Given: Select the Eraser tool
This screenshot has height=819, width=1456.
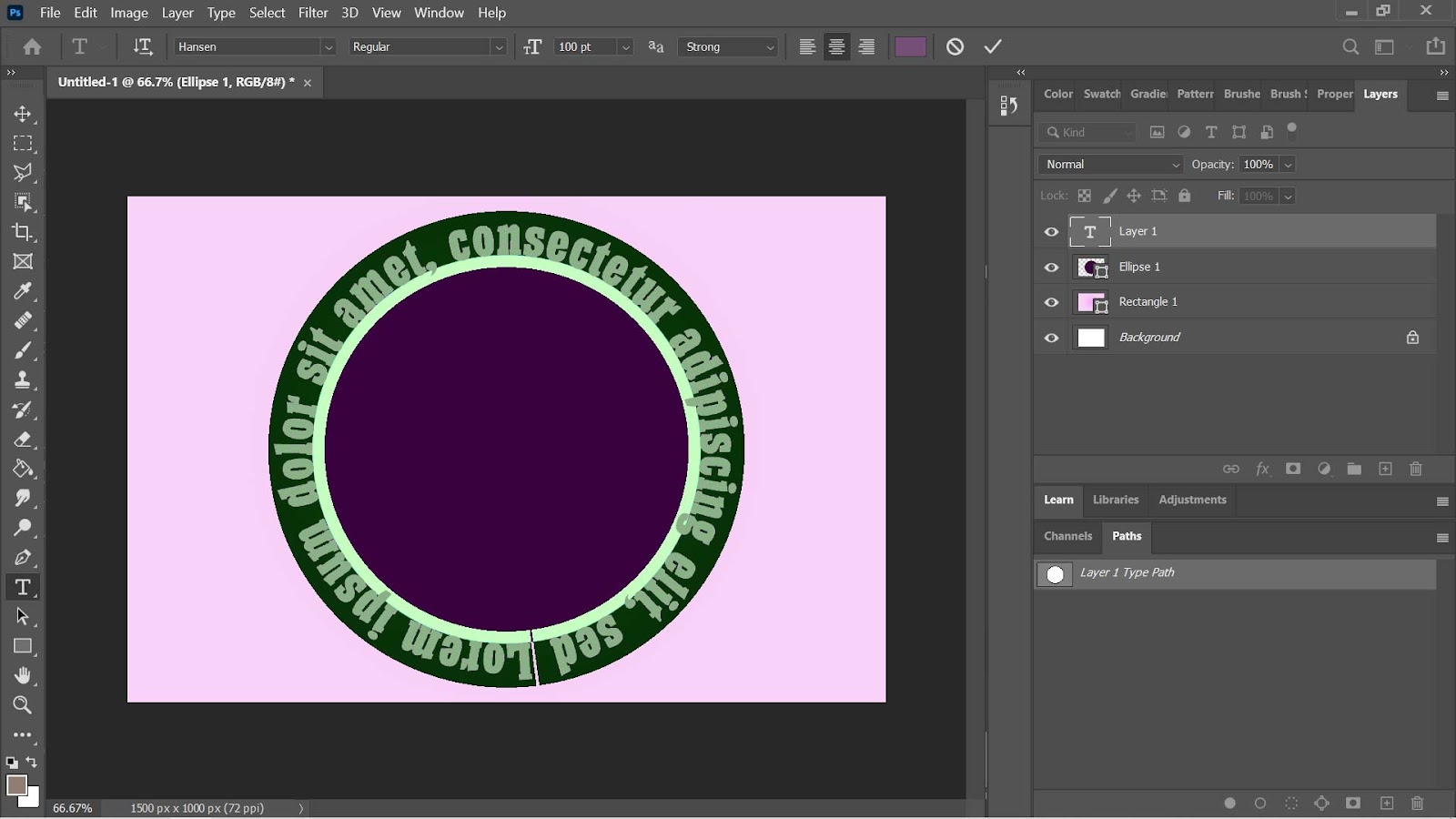Looking at the screenshot, I should coord(23,440).
